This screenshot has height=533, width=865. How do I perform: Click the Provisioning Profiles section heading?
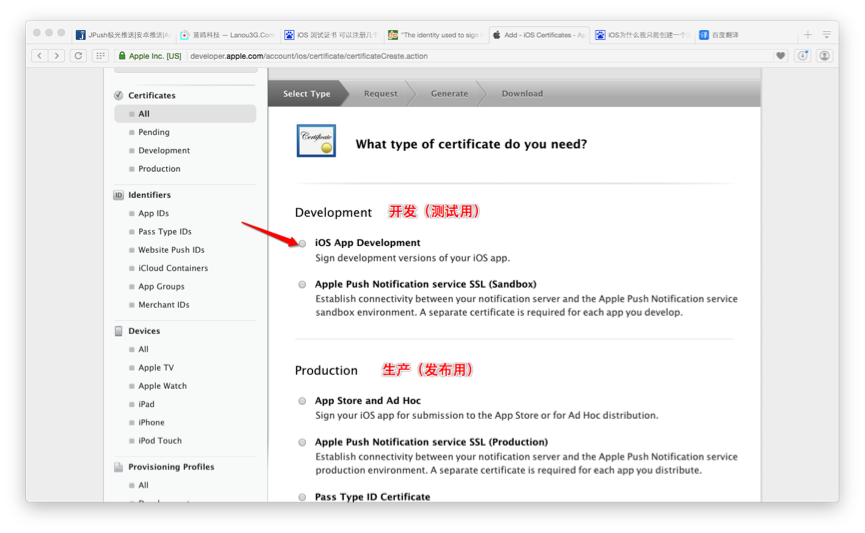[171, 467]
